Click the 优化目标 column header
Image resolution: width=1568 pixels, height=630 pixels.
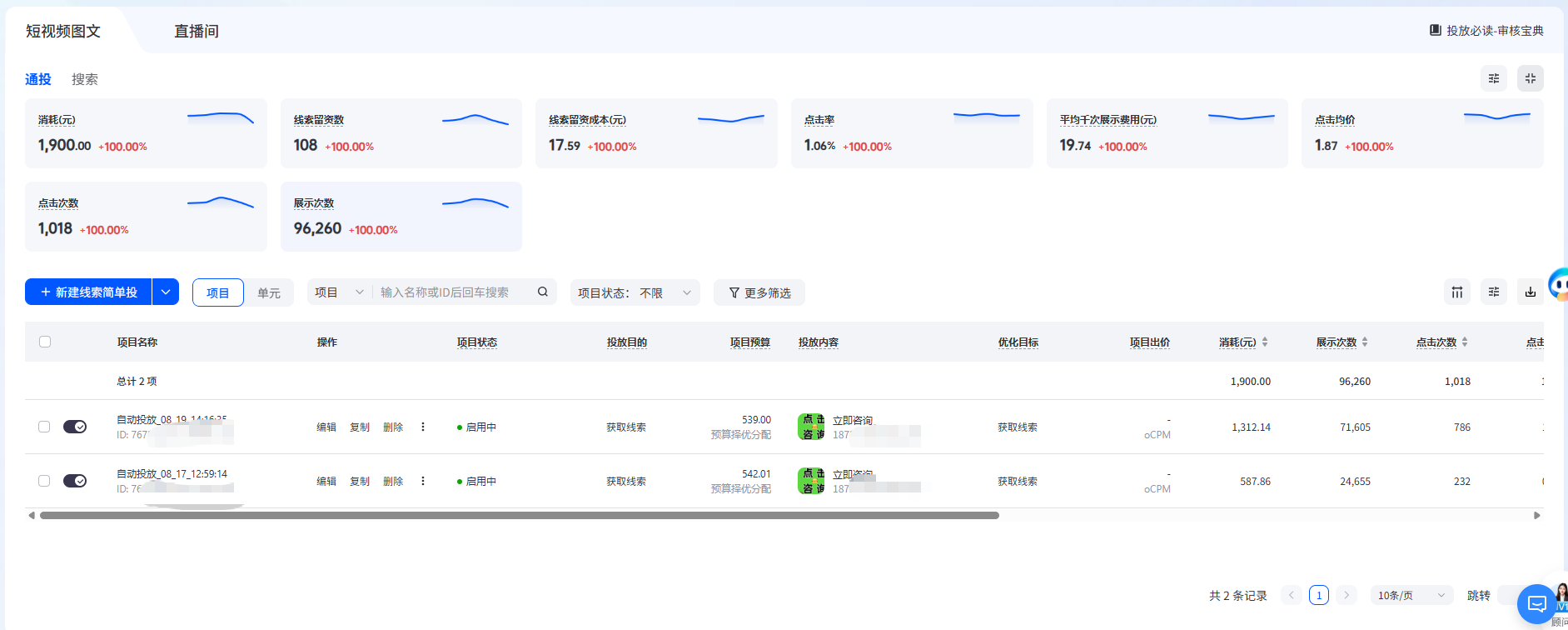coord(1018,342)
